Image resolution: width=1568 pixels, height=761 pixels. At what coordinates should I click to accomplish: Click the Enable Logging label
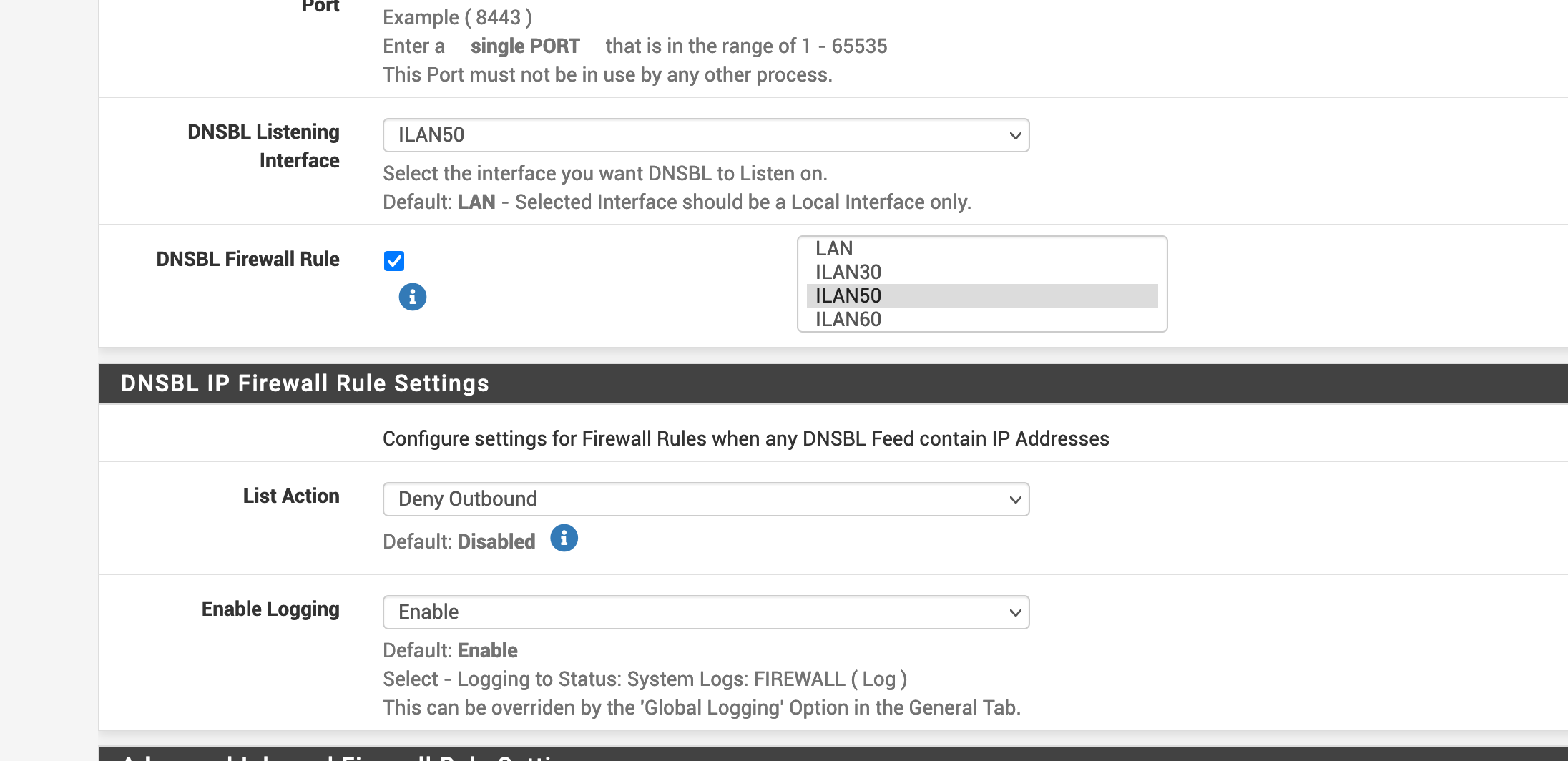[x=270, y=609]
